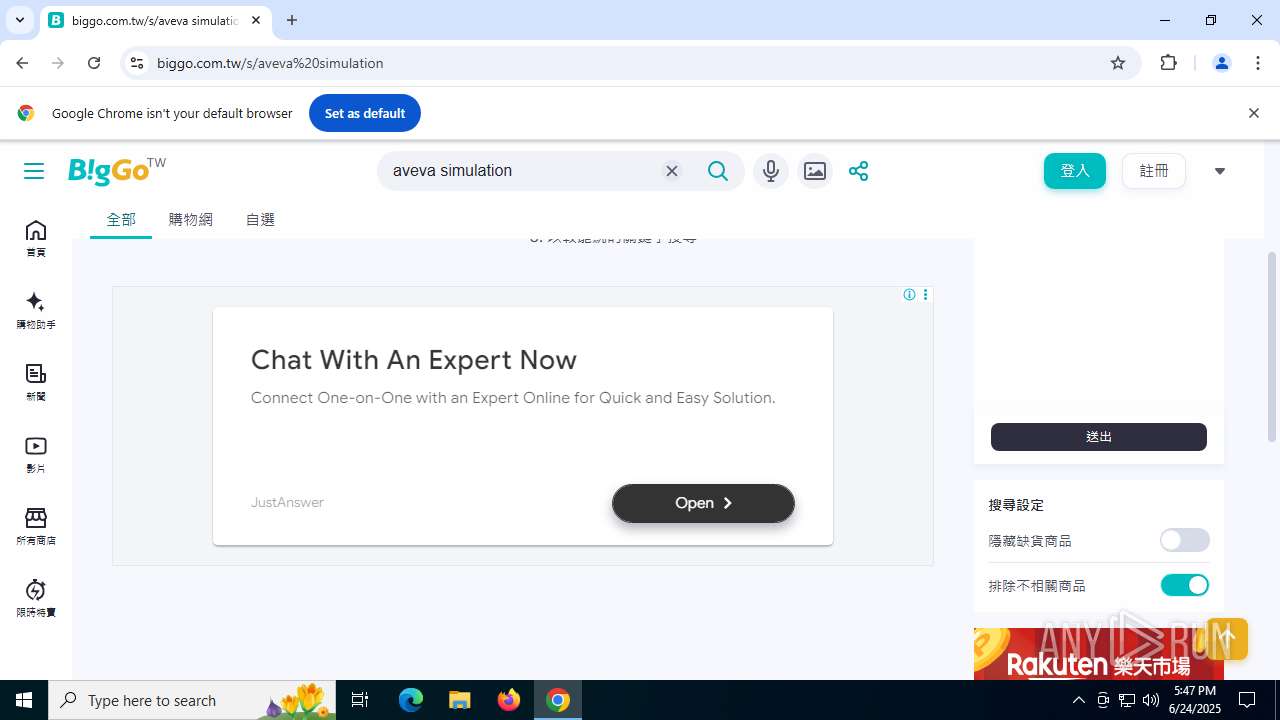Select the 自選 tab
The height and width of the screenshot is (720, 1280).
click(260, 219)
